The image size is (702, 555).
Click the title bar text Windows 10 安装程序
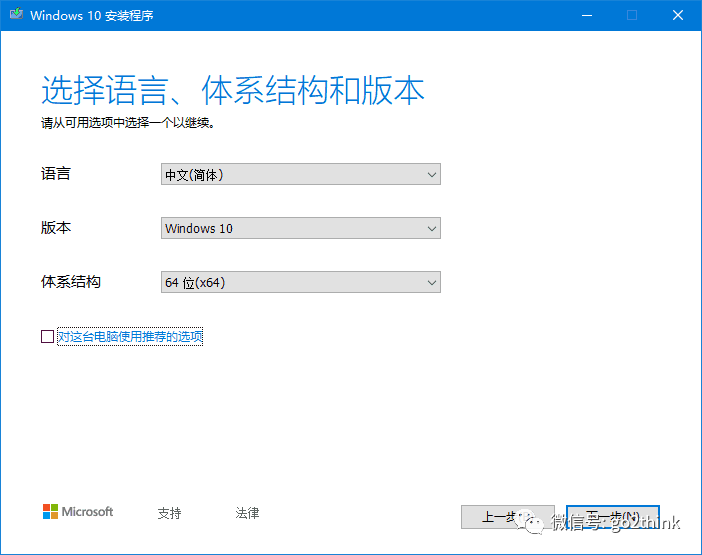click(92, 16)
